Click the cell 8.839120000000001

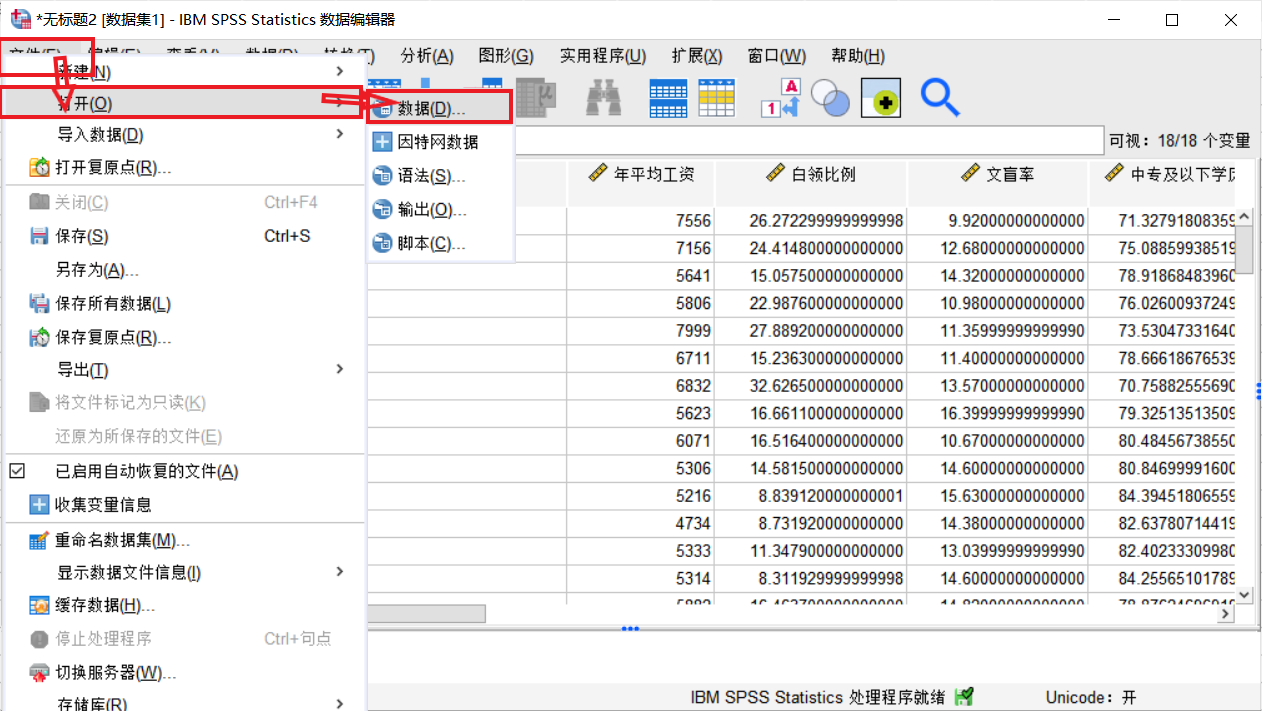[811, 495]
